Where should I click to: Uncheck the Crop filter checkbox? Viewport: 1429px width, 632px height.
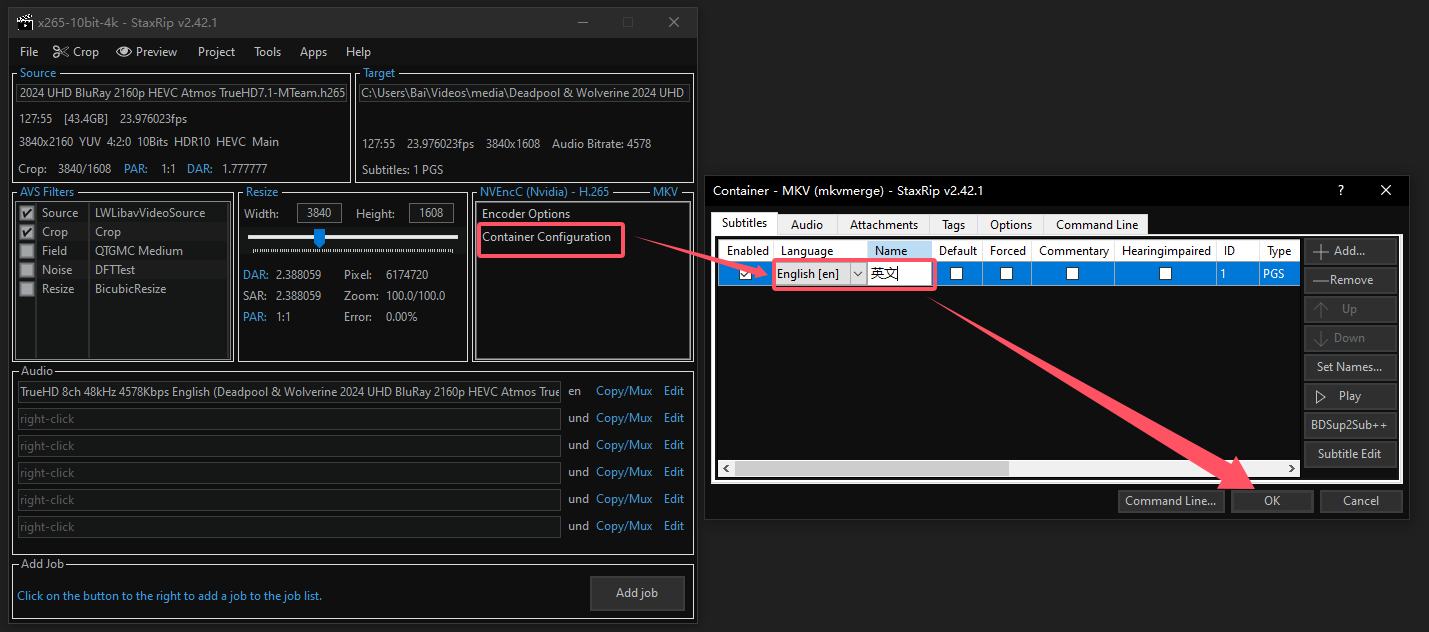(x=27, y=232)
